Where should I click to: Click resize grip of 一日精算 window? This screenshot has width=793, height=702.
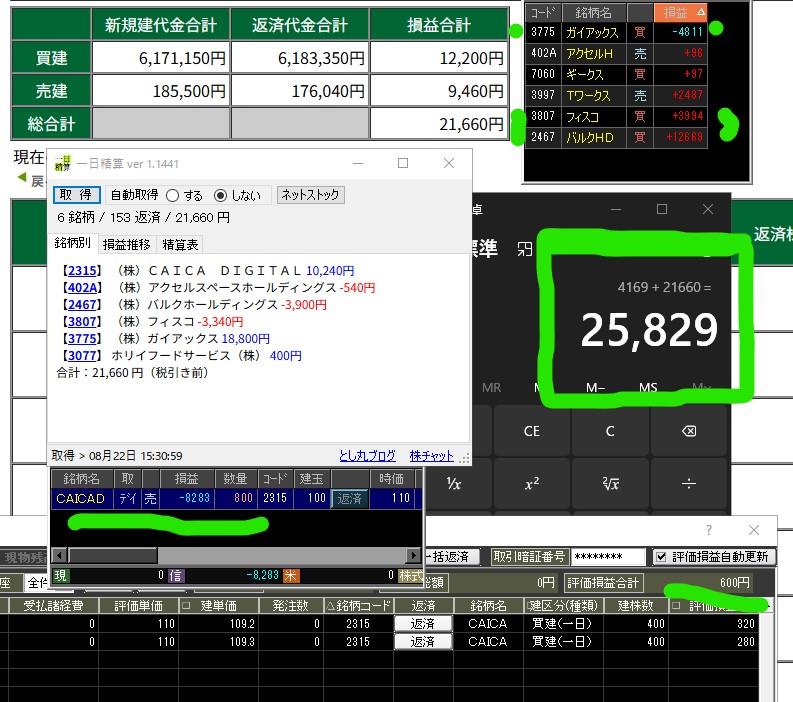465,458
